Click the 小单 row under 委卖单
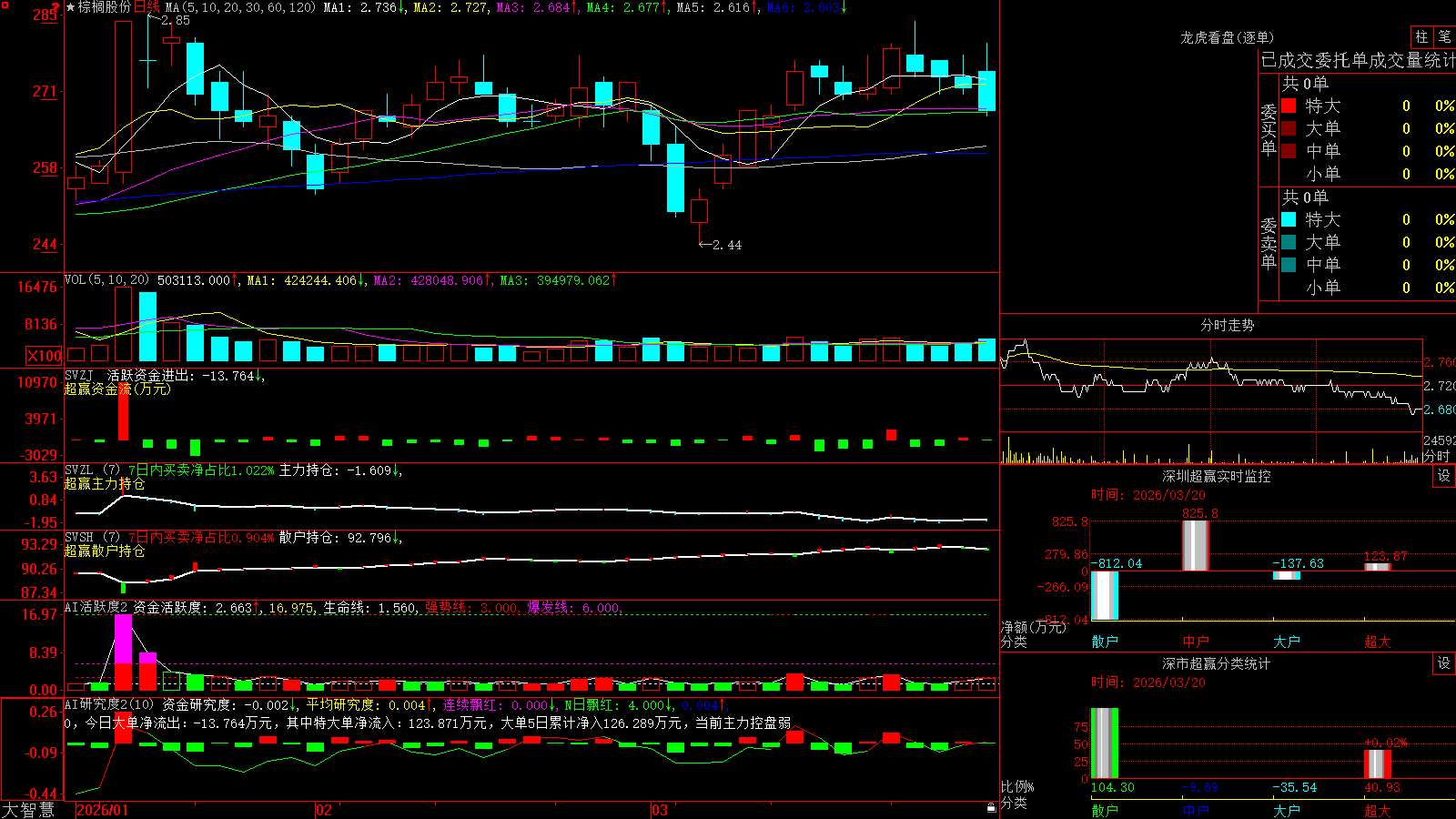This screenshot has width=1456, height=819. 1367,288
